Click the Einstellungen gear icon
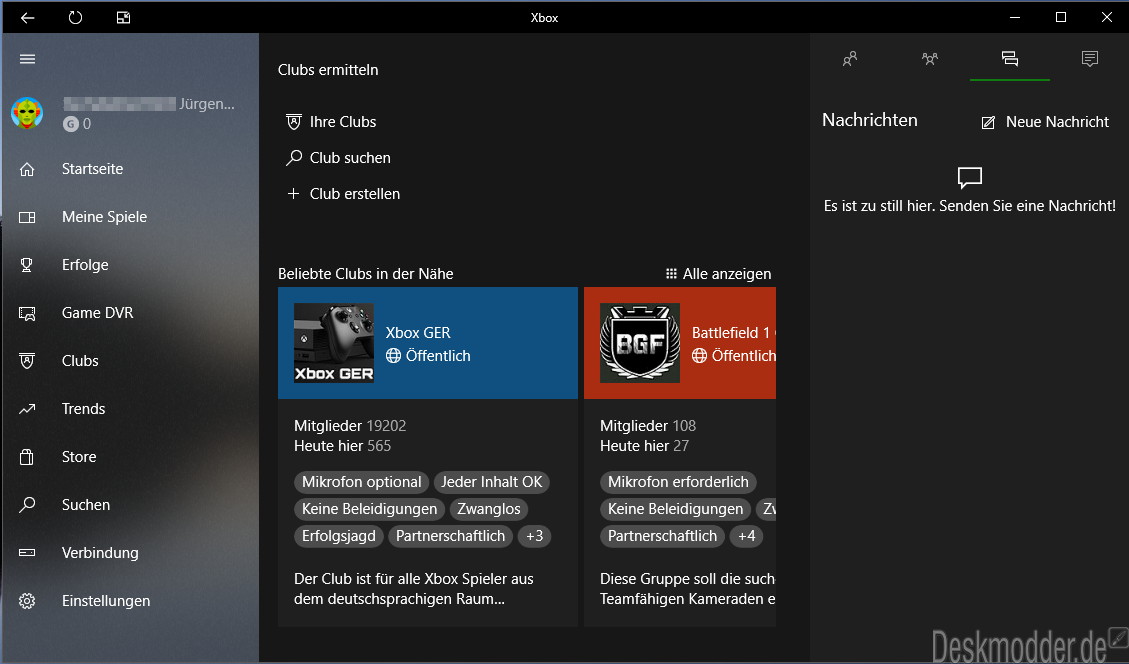The image size is (1129, 664). click(x=27, y=601)
